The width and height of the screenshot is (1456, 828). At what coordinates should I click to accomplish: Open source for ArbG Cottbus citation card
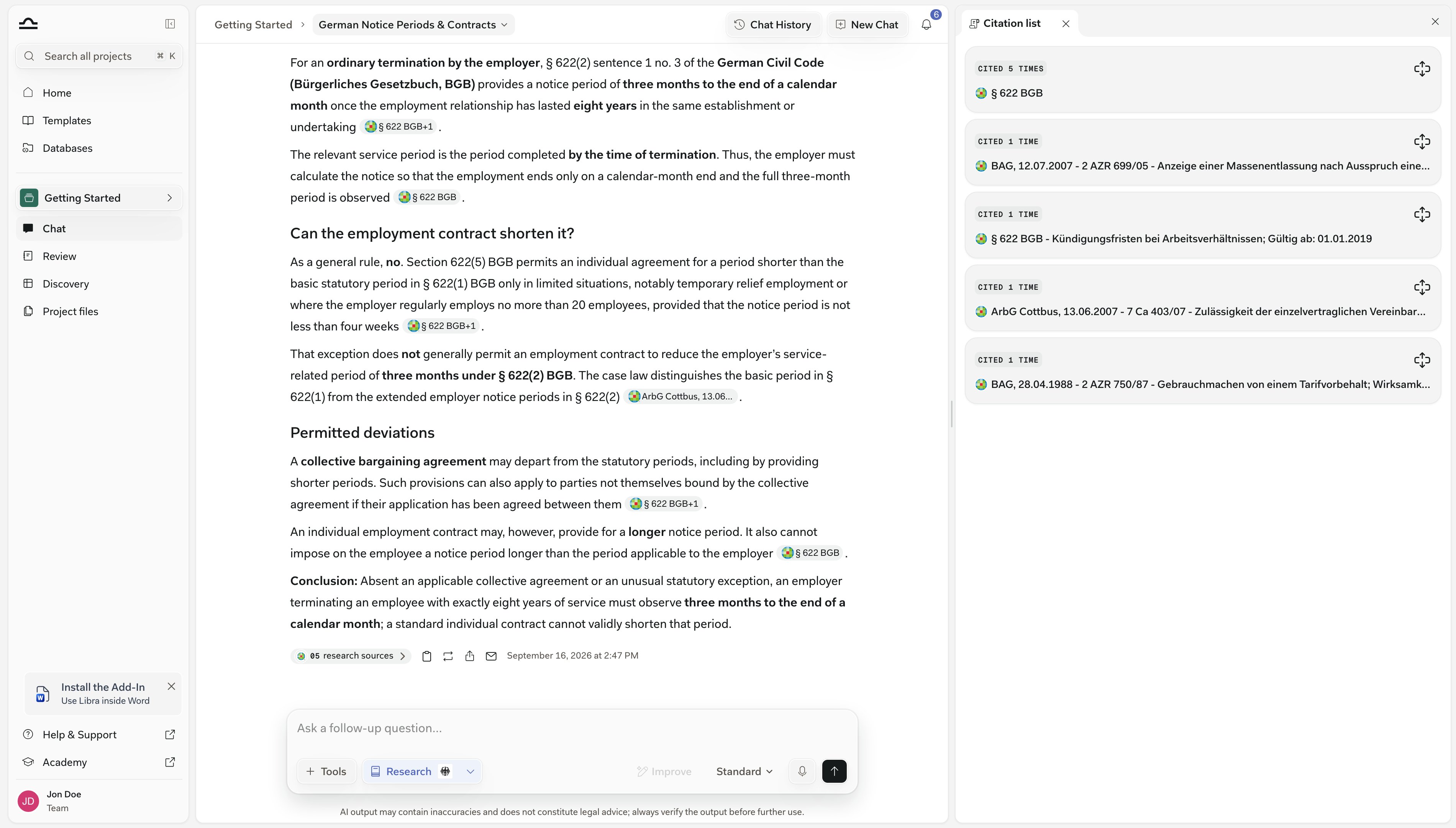click(1422, 287)
